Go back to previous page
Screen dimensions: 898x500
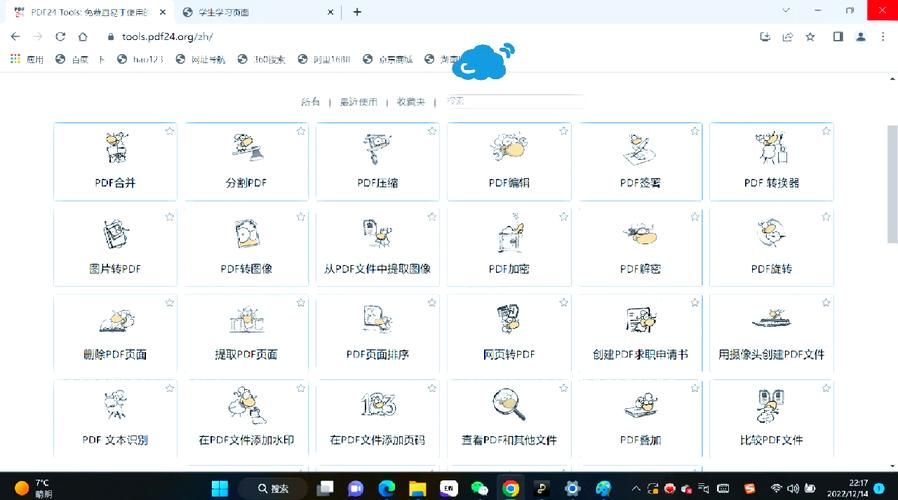(15, 37)
